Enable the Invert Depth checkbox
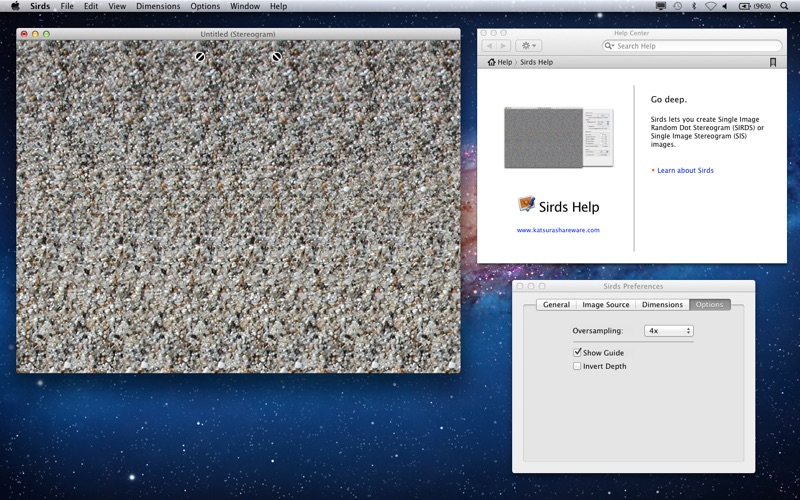The height and width of the screenshot is (500, 800). [x=577, y=366]
